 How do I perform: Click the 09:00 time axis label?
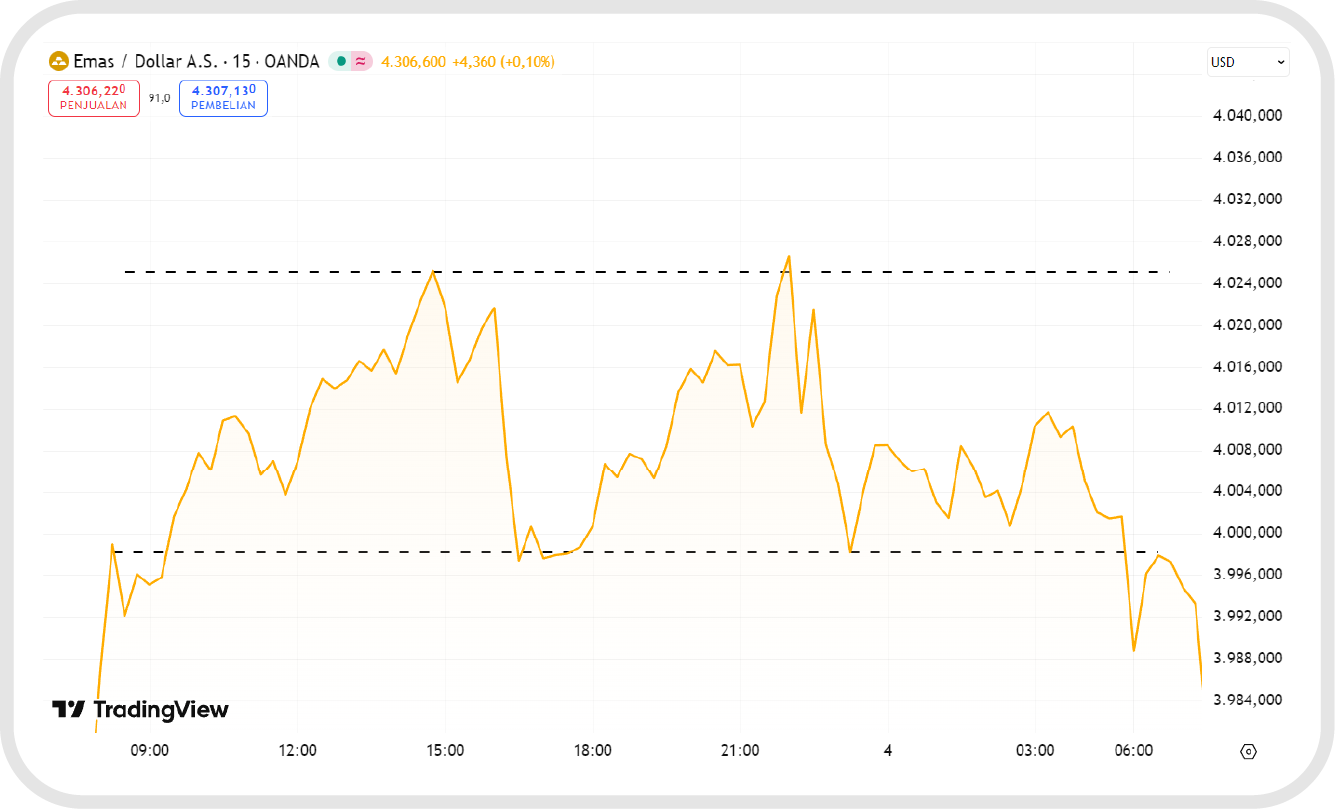150,751
